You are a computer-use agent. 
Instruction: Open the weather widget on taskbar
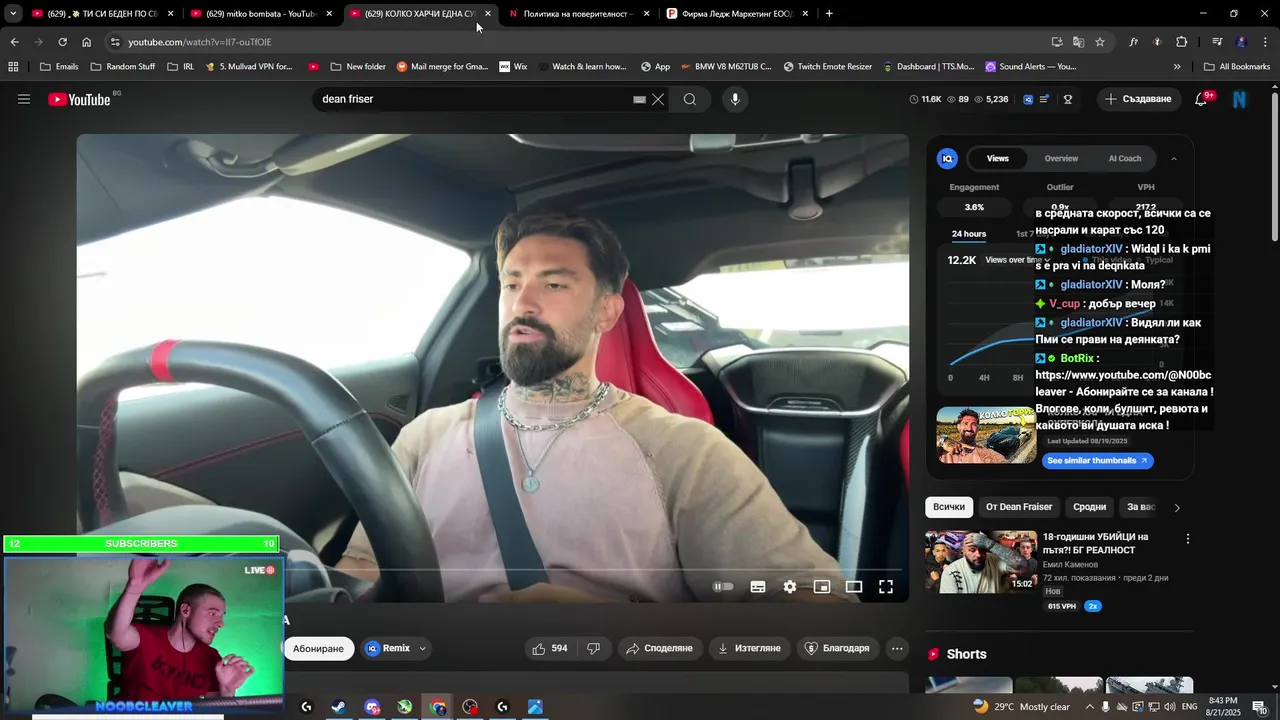tap(1020, 707)
